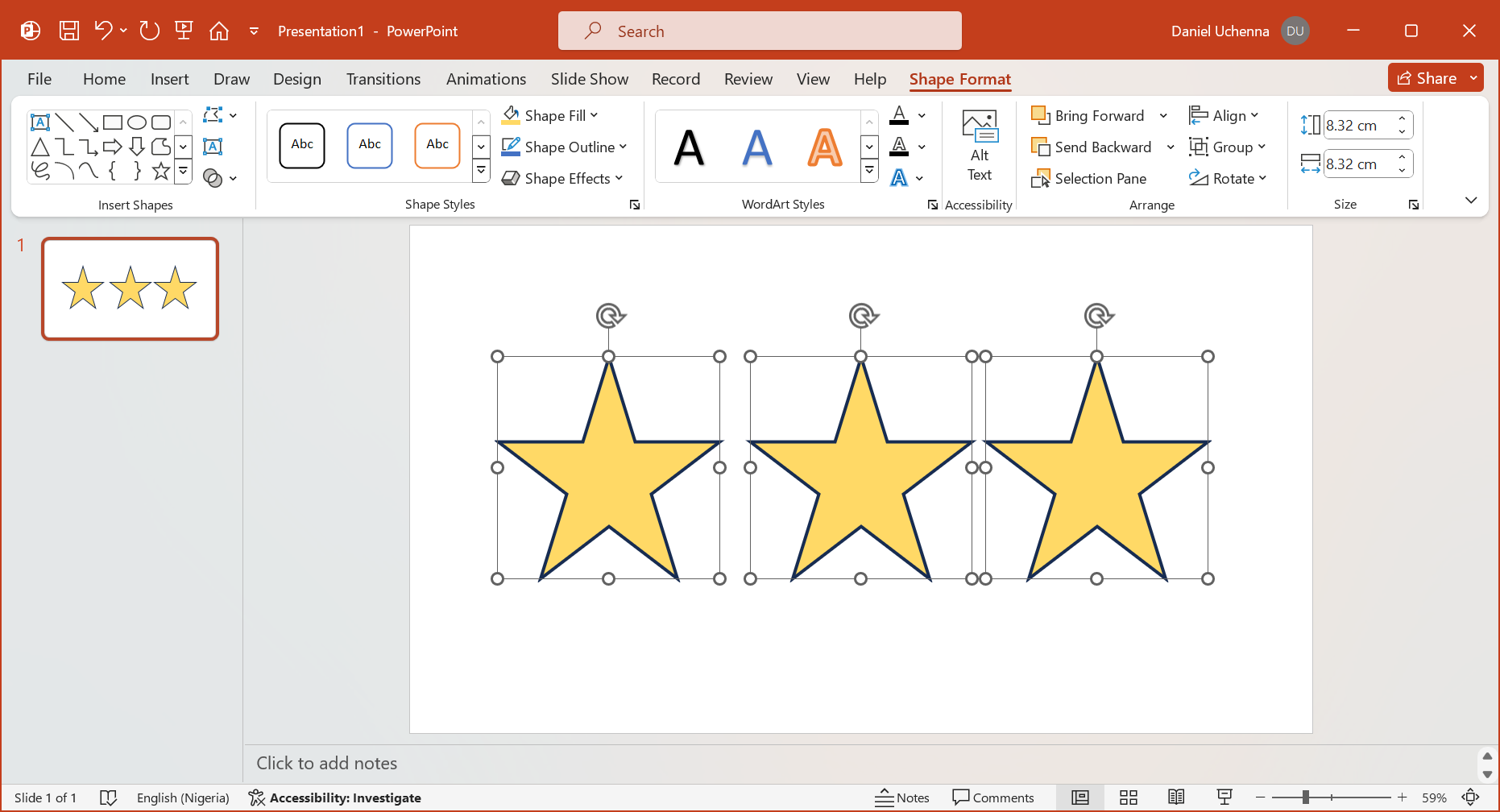
Task: Apply the orange outlined Abc shape style
Action: [437, 146]
